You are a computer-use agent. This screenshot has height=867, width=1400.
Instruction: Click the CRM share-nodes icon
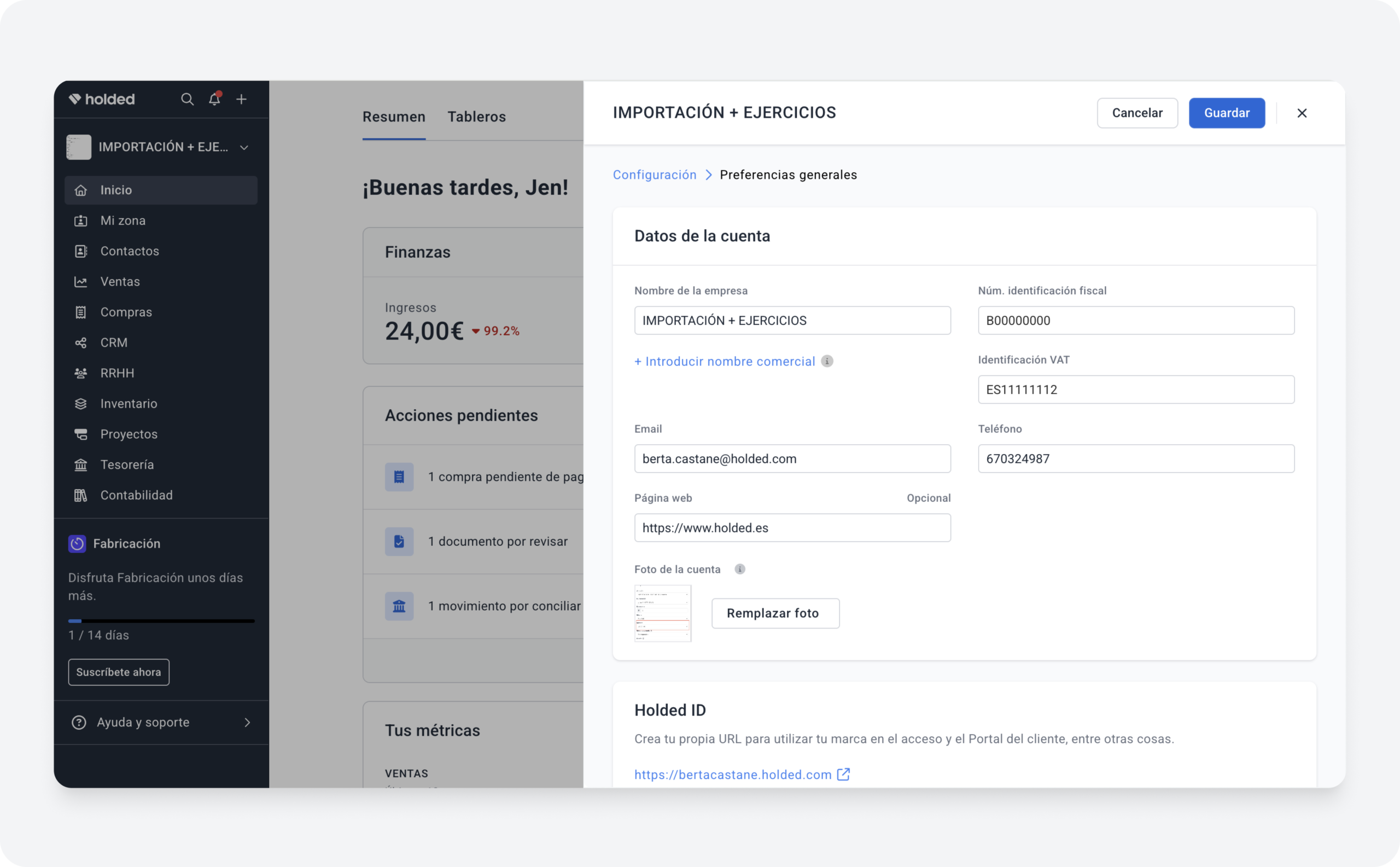pyautogui.click(x=81, y=343)
